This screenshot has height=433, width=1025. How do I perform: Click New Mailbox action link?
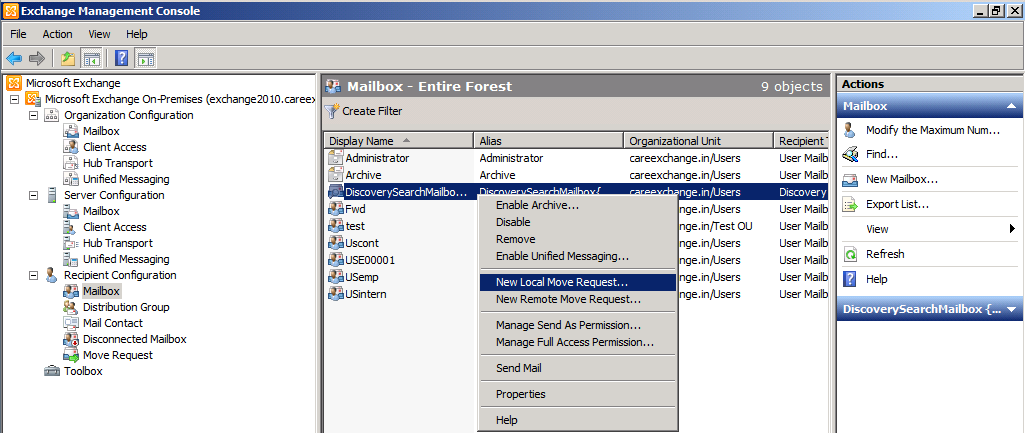pyautogui.click(x=902, y=180)
